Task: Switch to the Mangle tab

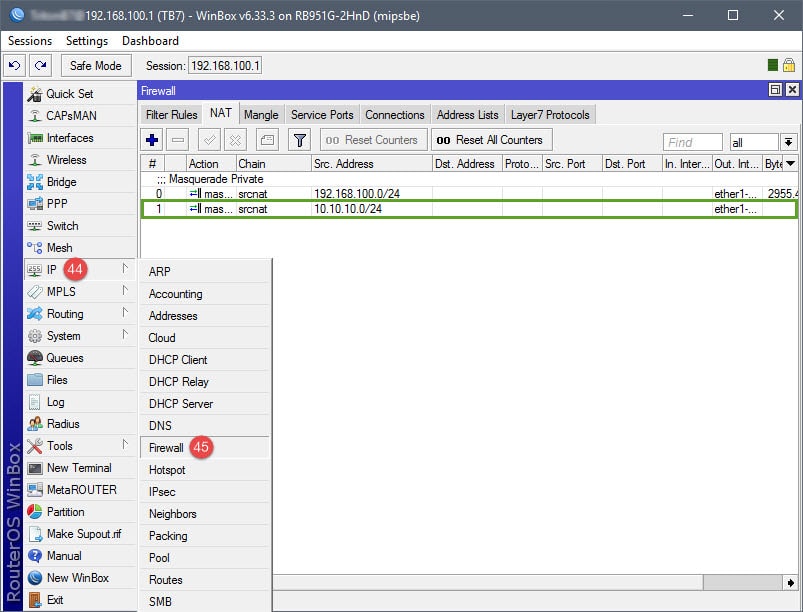Action: point(261,115)
